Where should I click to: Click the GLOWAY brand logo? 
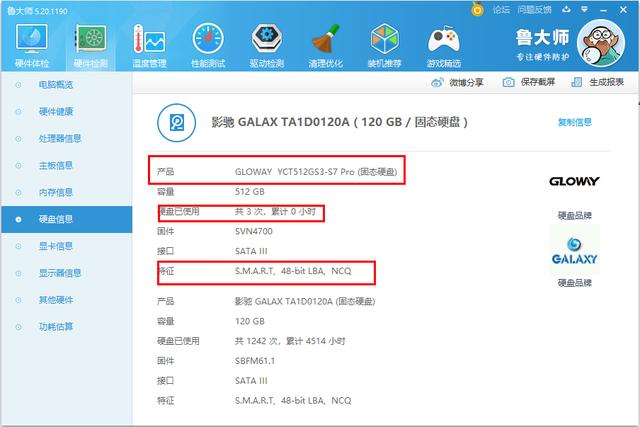coord(574,181)
